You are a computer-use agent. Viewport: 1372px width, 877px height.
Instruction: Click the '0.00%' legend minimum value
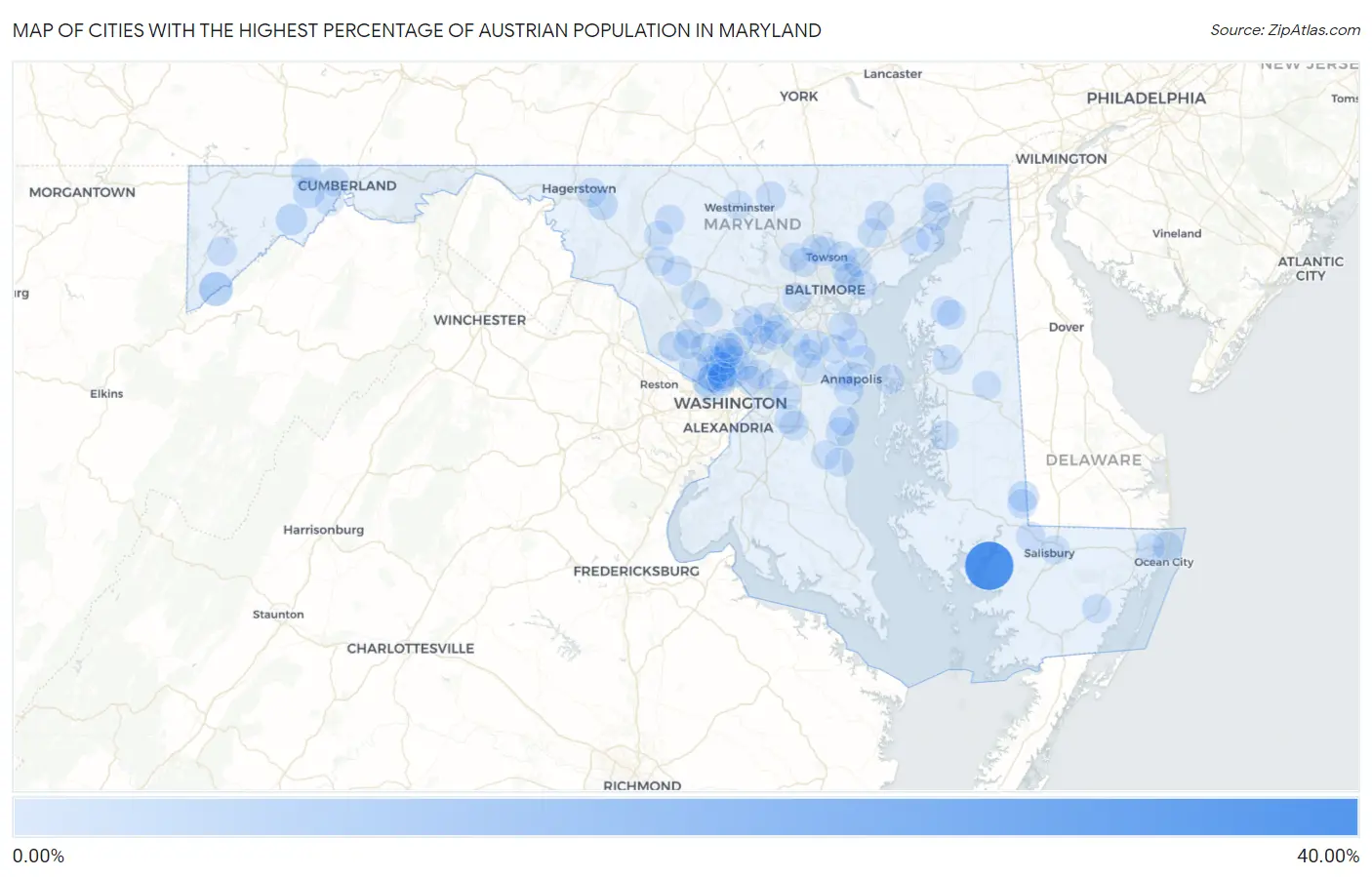[x=38, y=857]
